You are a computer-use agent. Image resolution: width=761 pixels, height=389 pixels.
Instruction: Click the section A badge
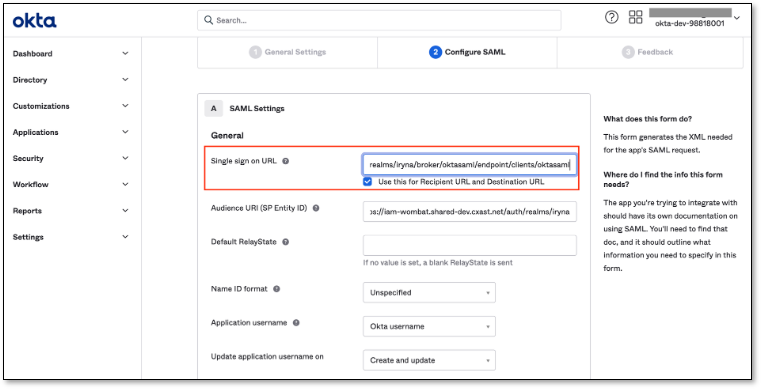click(x=214, y=109)
